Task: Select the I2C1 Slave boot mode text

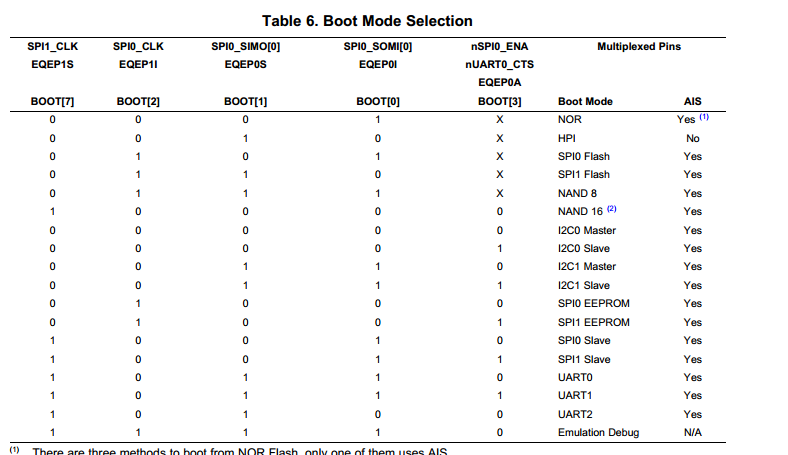Action: tap(583, 285)
